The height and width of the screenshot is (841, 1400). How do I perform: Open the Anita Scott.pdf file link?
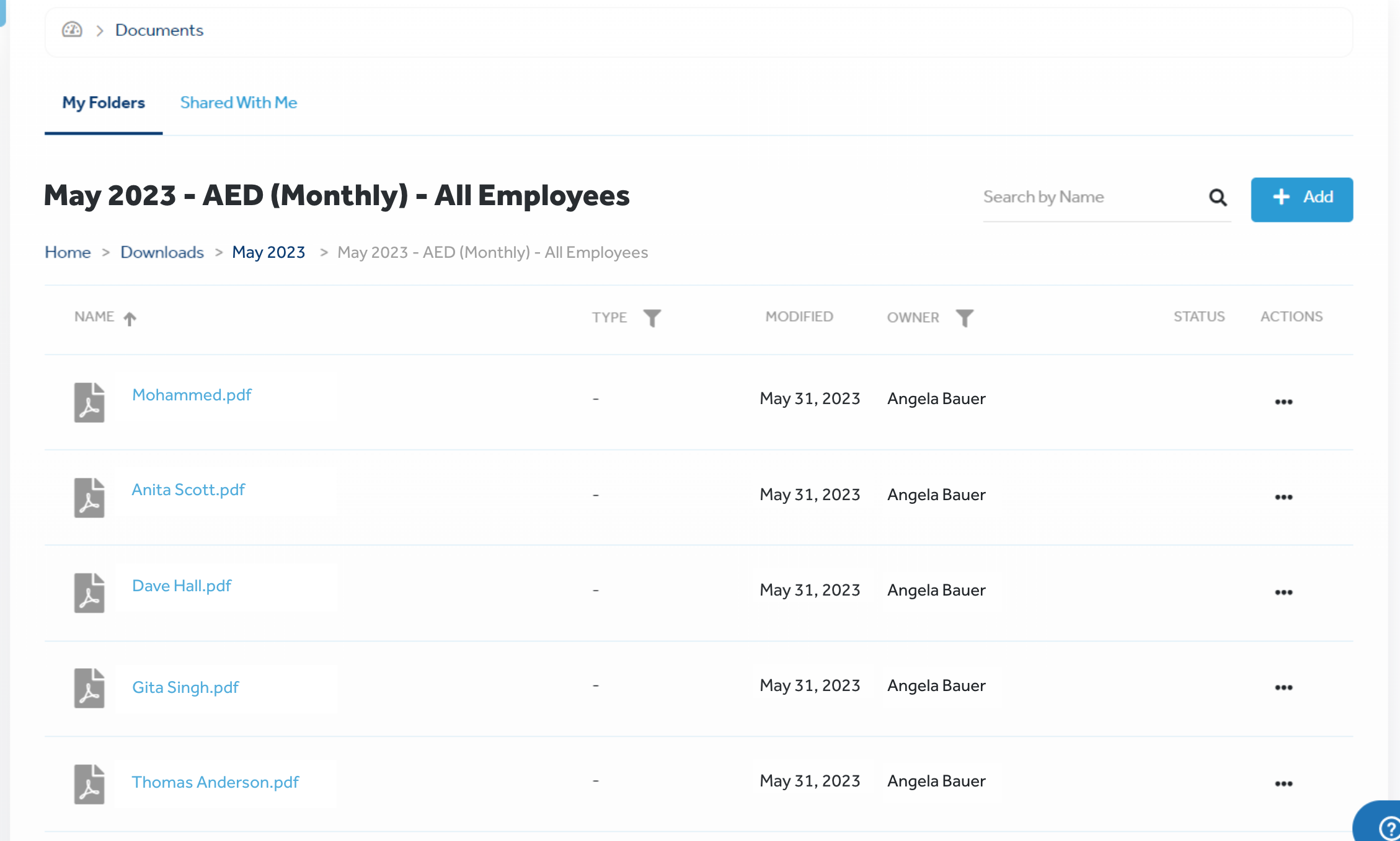(x=188, y=490)
